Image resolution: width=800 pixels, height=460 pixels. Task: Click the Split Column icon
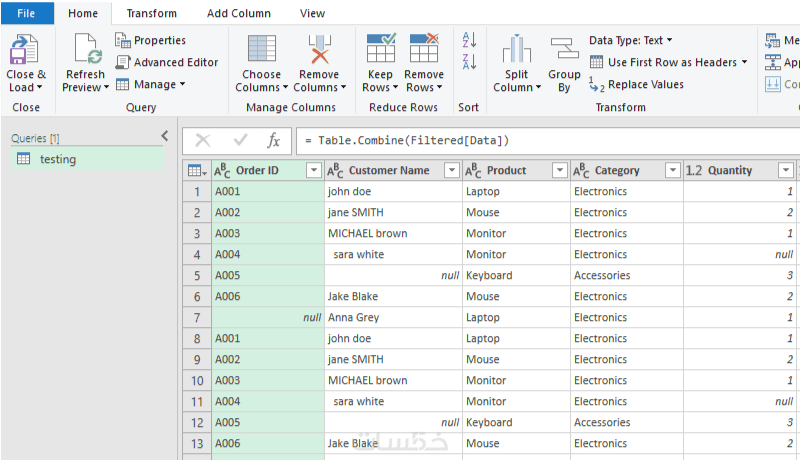point(516,50)
